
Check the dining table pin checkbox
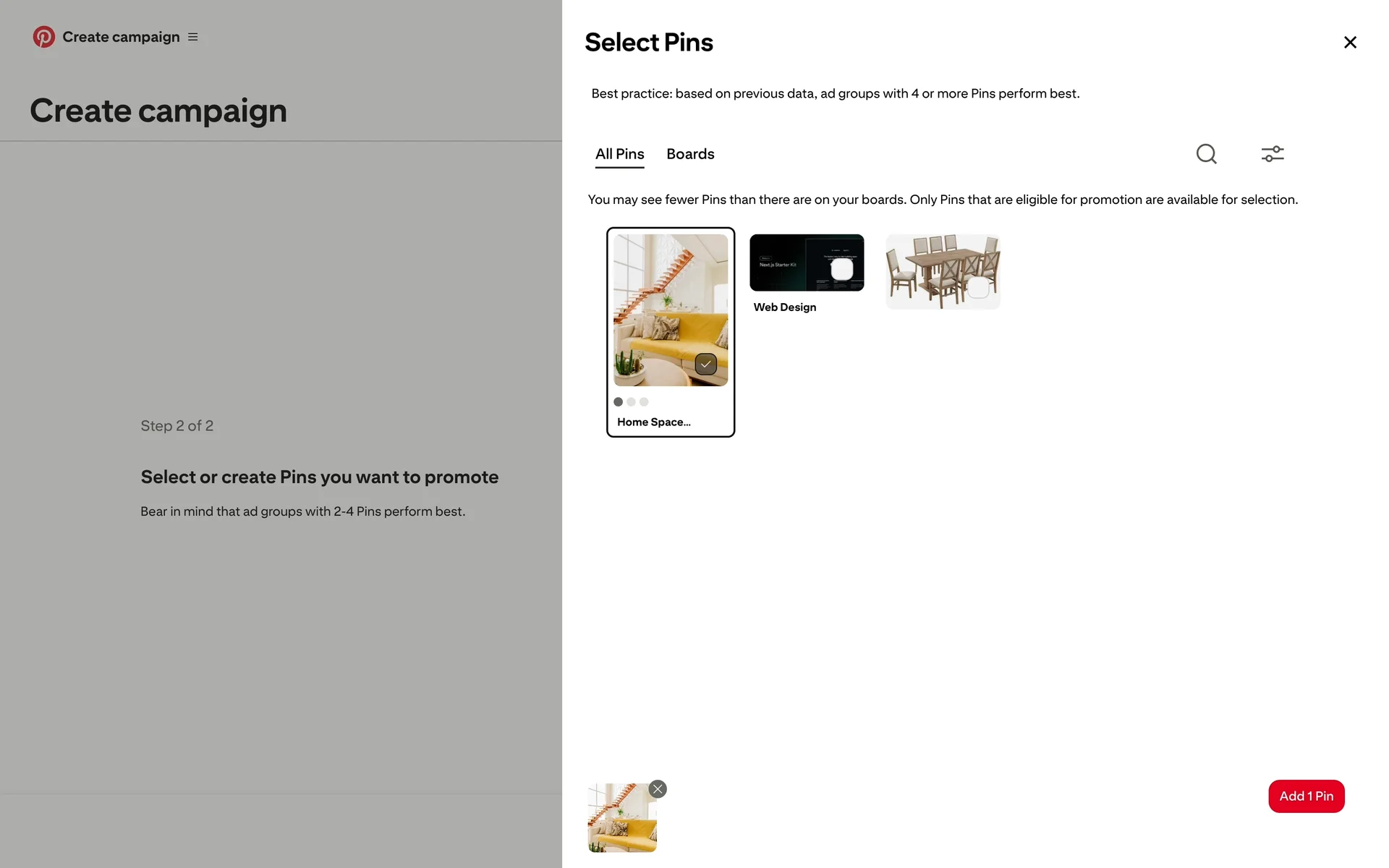pyautogui.click(x=978, y=287)
